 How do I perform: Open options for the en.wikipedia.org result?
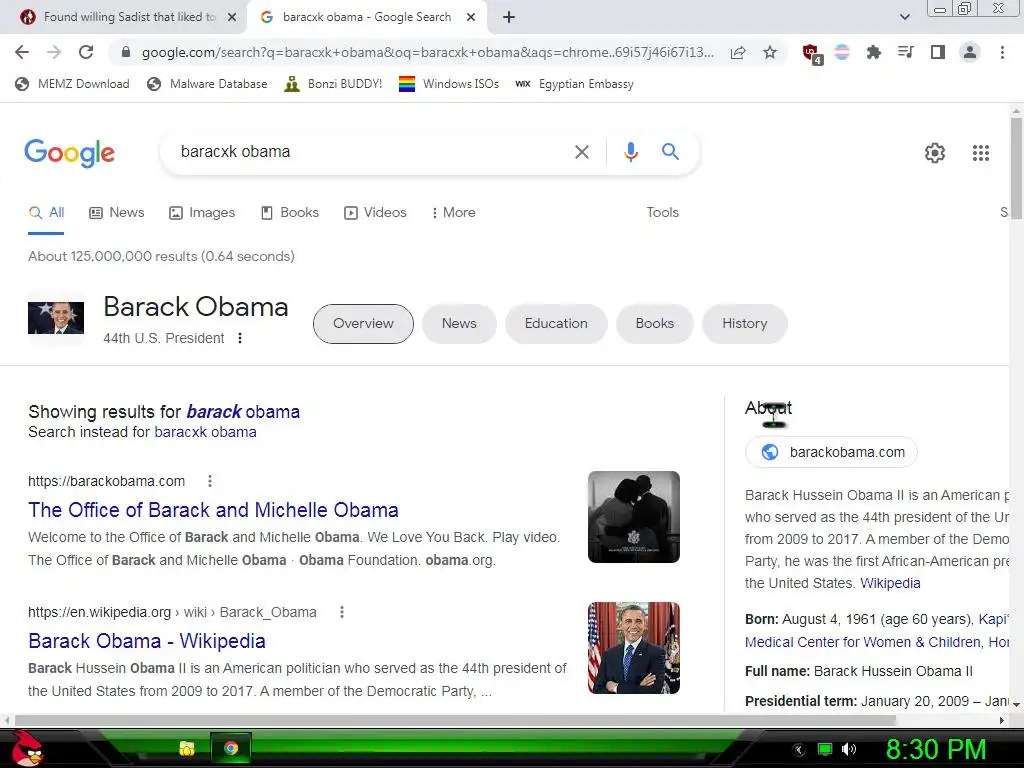(342, 612)
